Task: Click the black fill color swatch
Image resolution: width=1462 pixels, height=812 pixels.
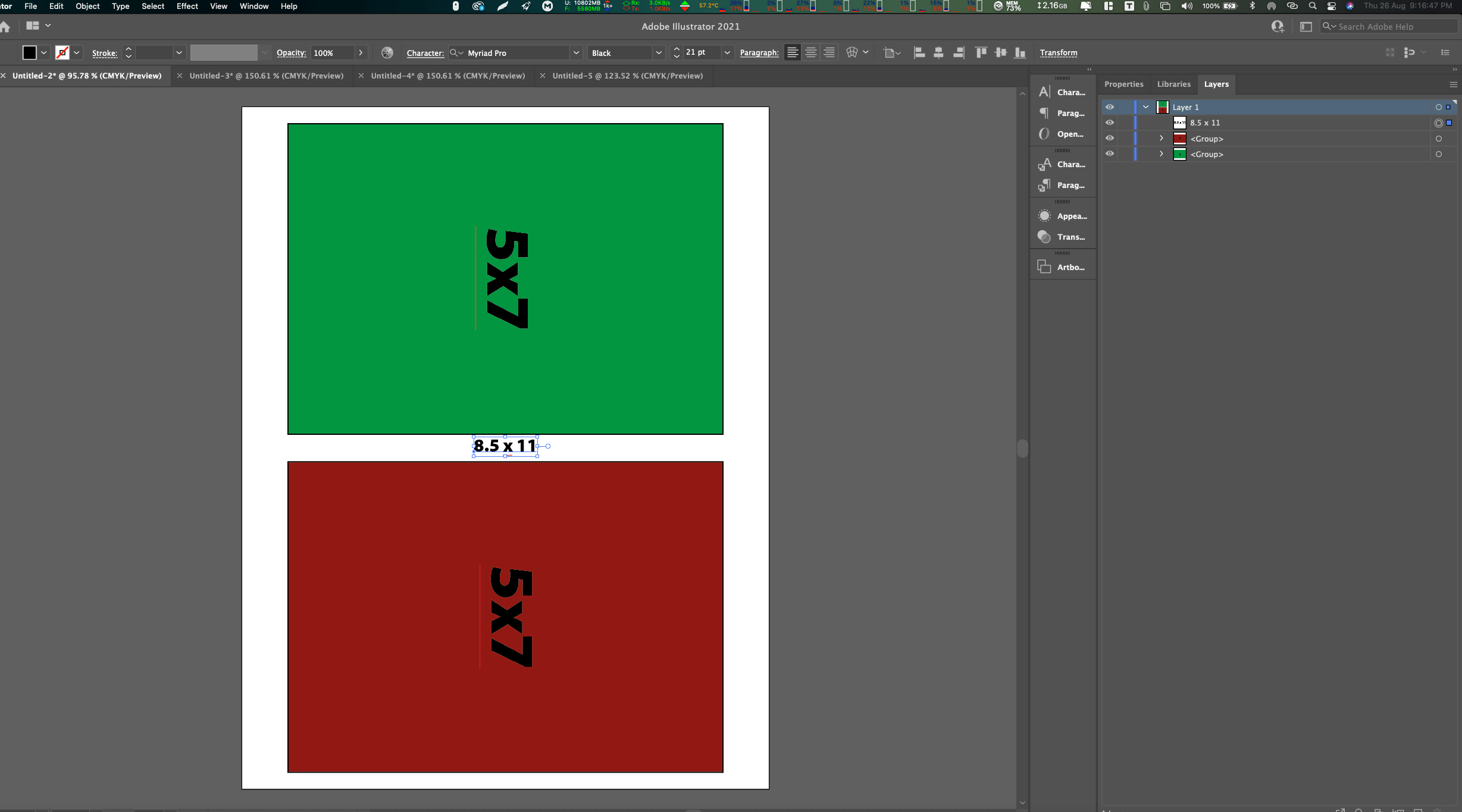Action: click(x=29, y=53)
